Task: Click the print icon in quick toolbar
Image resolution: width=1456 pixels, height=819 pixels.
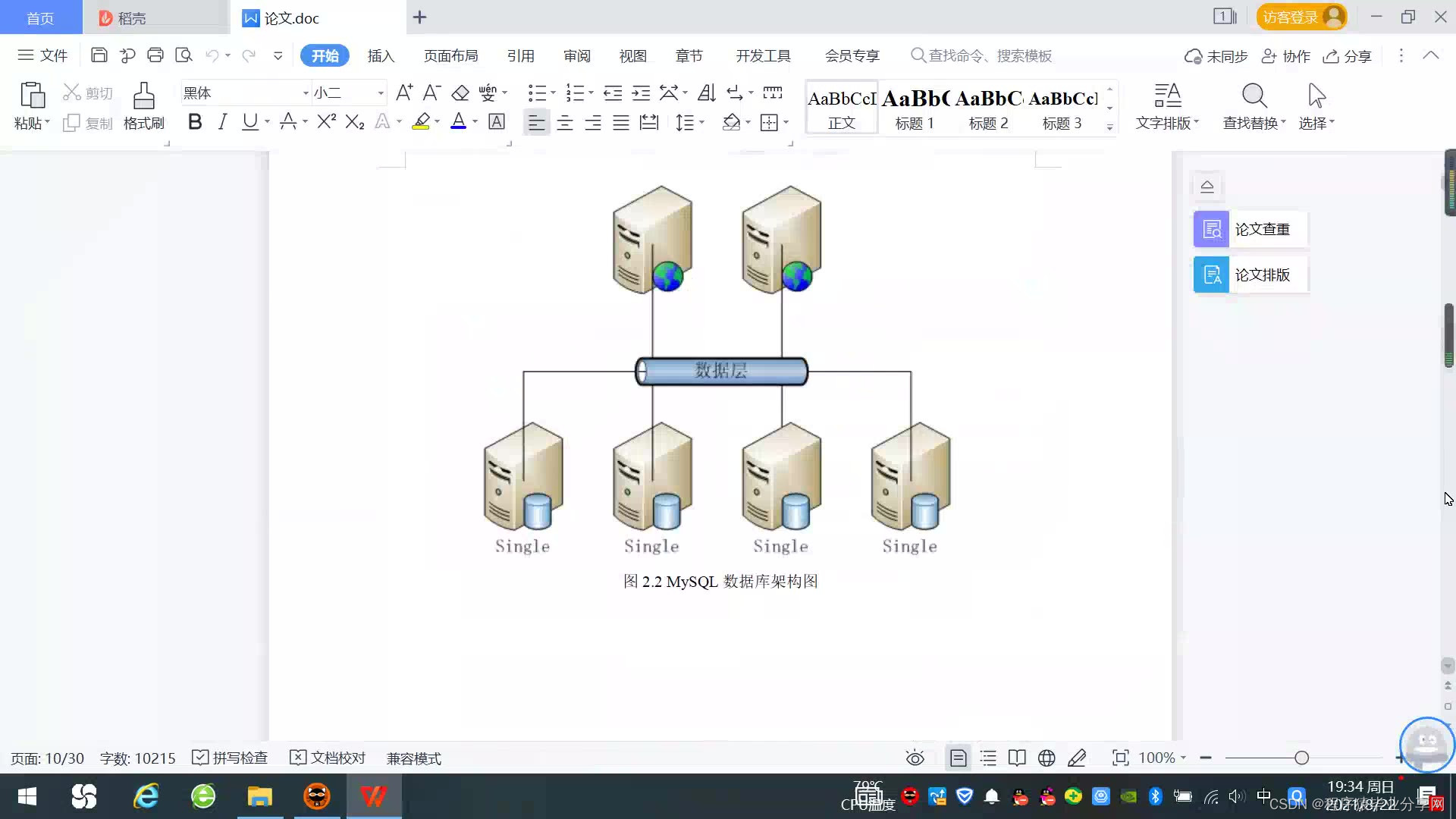Action: (x=155, y=55)
